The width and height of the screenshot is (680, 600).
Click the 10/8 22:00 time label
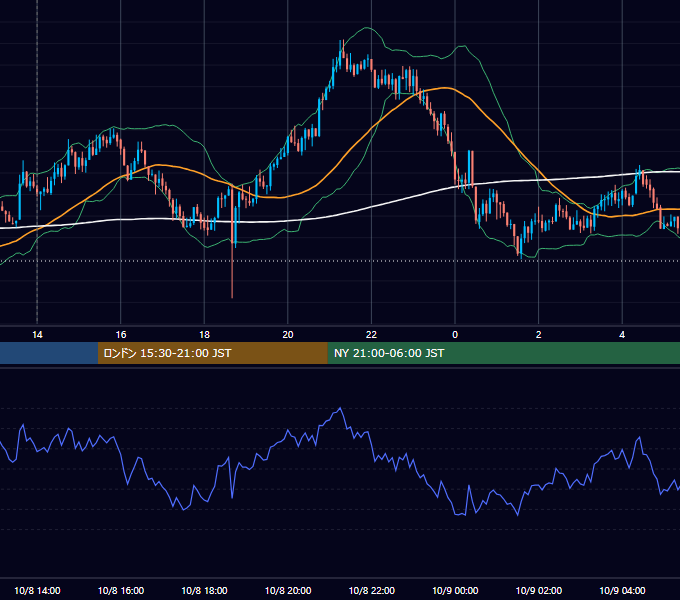[x=372, y=590]
